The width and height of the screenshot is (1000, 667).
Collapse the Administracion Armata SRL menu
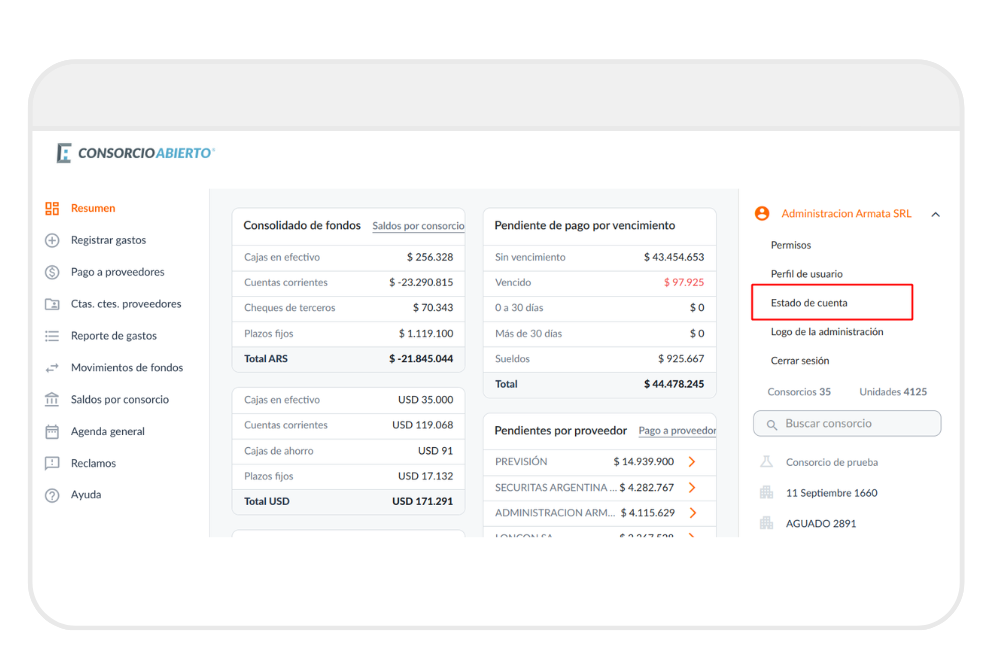tap(935, 214)
